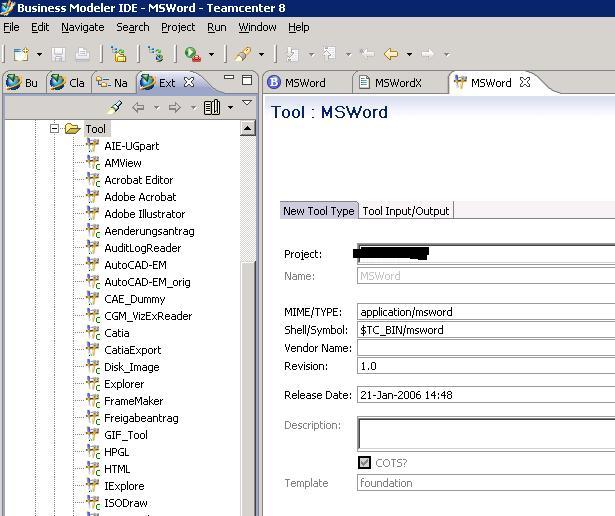Viewport: 615px width, 516px height.
Task: Collapse the Tool folder node
Action: pyautogui.click(x=55, y=128)
